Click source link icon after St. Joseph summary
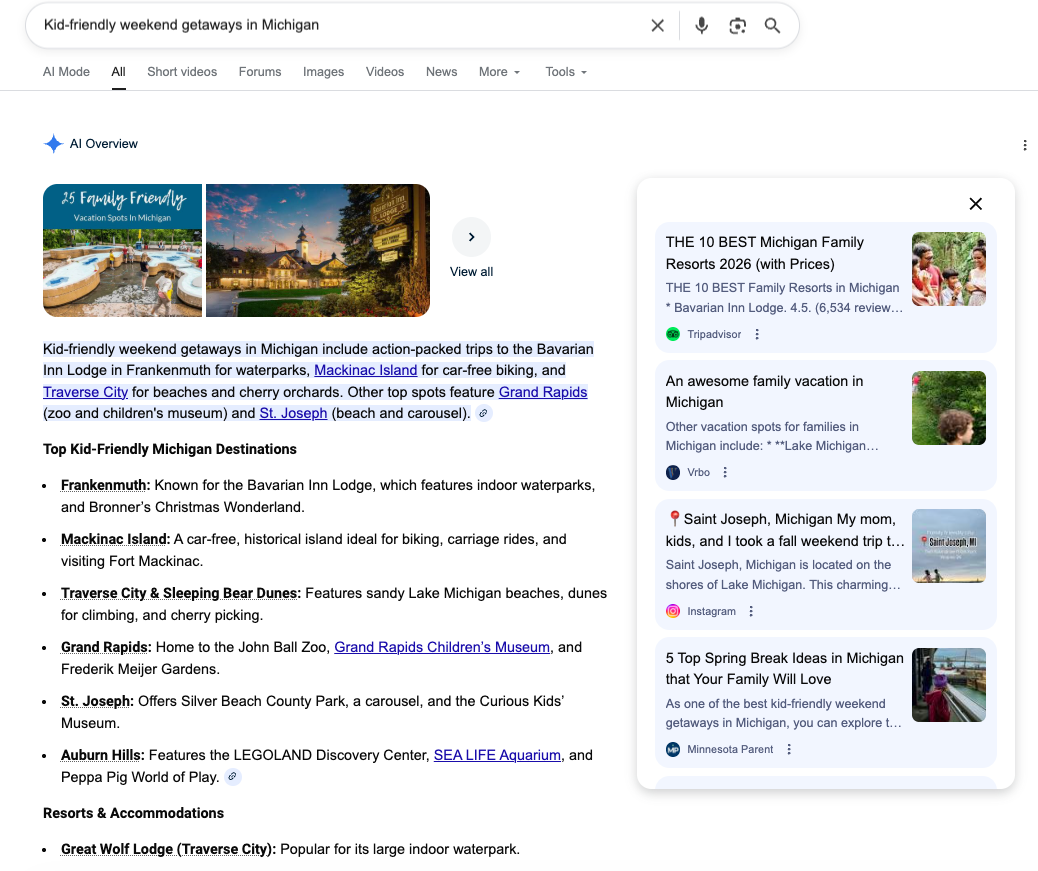Image resolution: width=1038 pixels, height=871 pixels. point(483,413)
